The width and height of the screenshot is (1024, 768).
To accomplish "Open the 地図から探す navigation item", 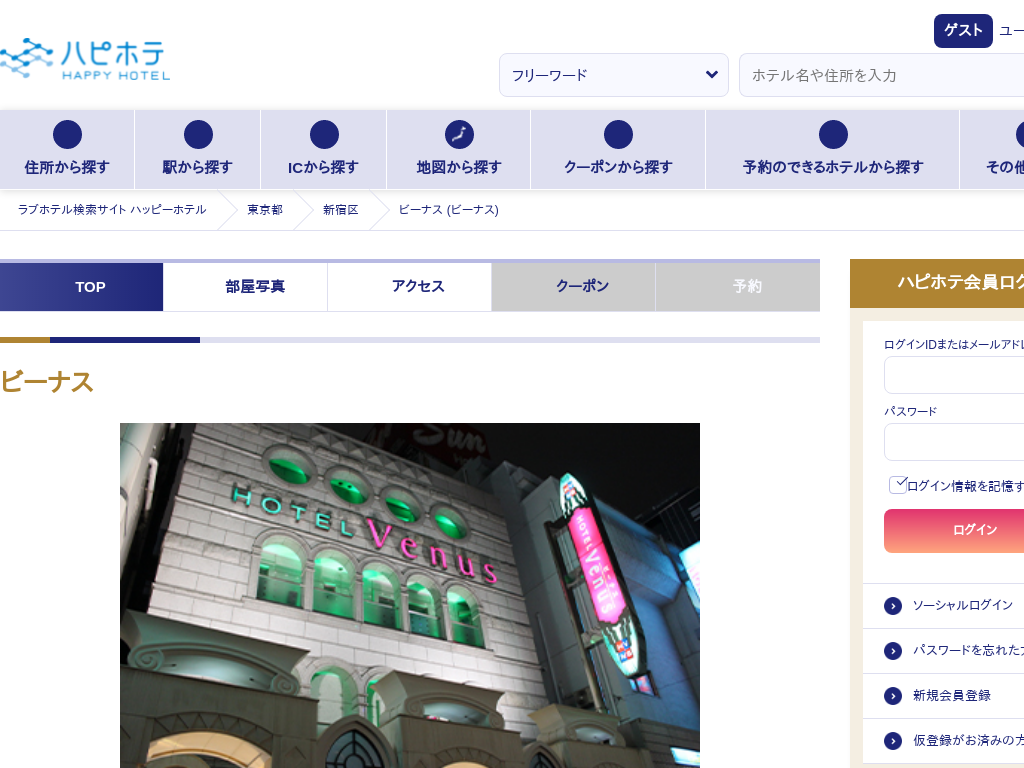I will click(459, 150).
